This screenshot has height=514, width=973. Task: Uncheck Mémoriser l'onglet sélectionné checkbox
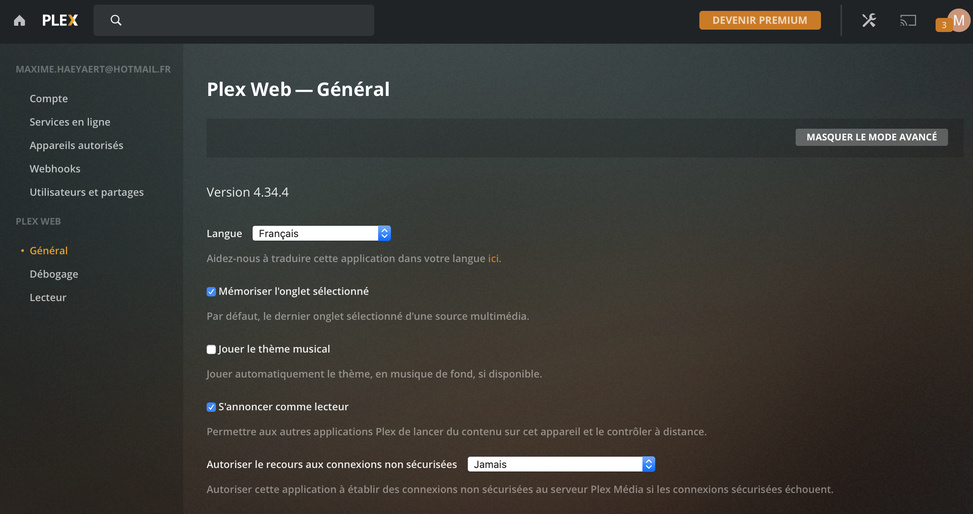211,292
